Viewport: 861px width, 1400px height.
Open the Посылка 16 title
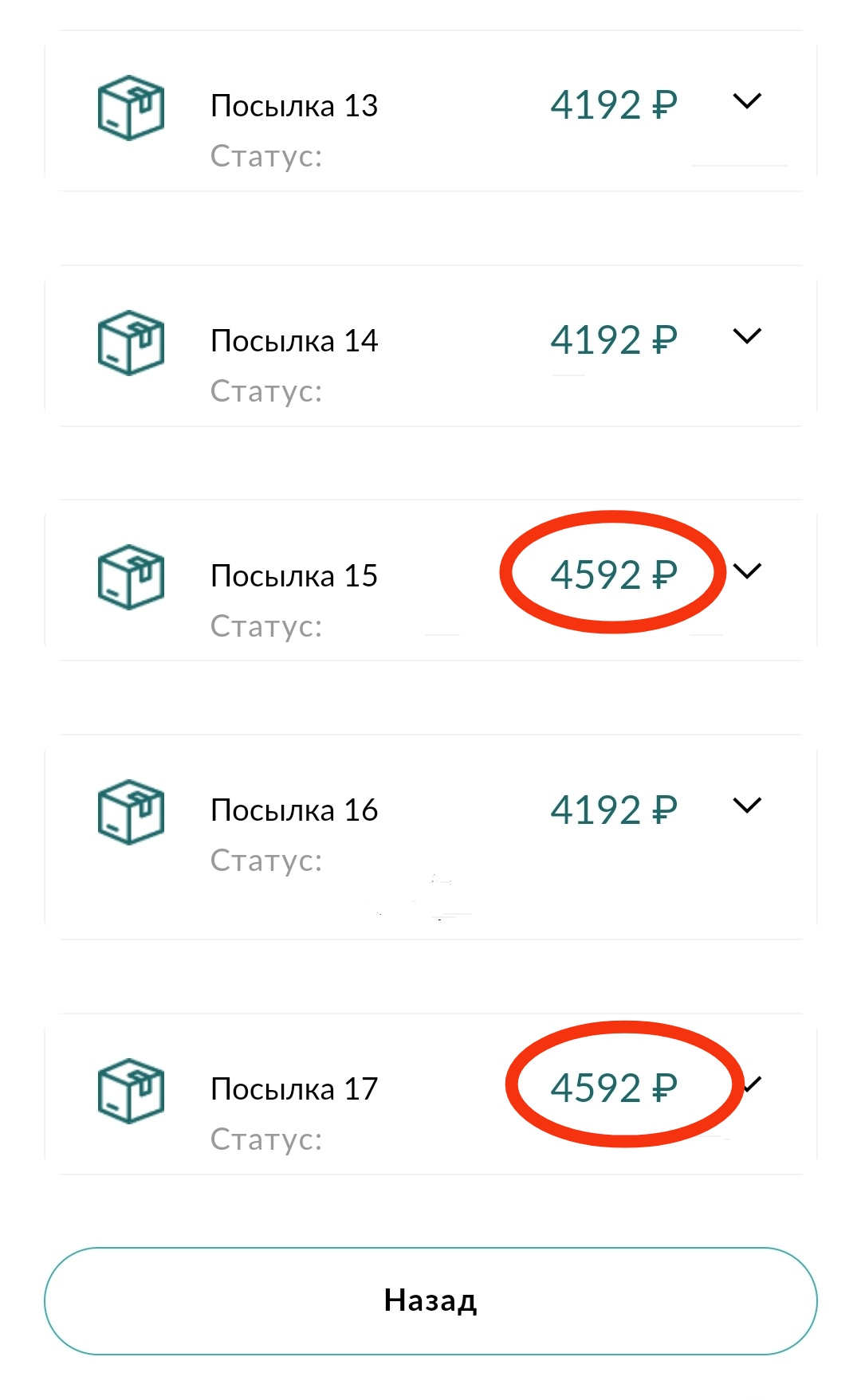[294, 810]
